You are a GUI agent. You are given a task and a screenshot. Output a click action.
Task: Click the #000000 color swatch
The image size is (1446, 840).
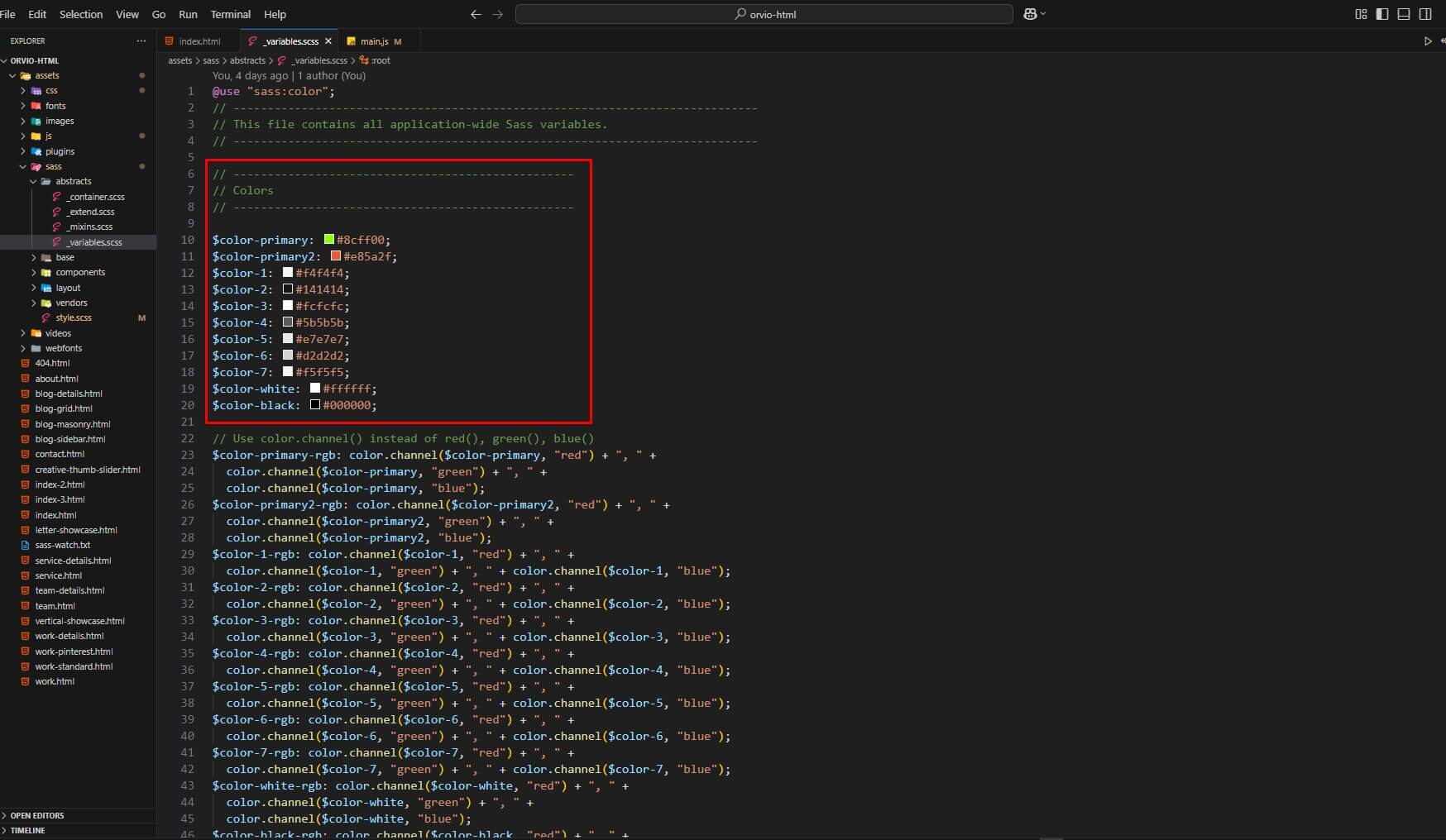[x=315, y=405]
